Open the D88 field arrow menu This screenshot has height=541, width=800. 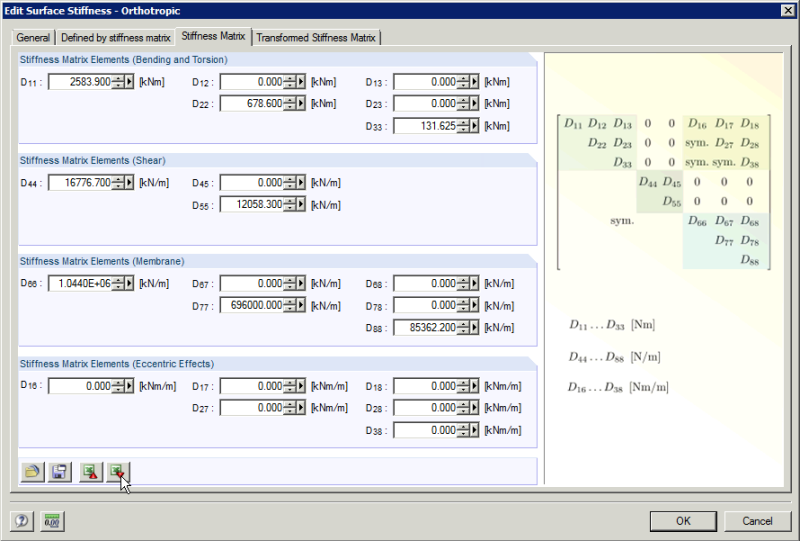coord(474,328)
